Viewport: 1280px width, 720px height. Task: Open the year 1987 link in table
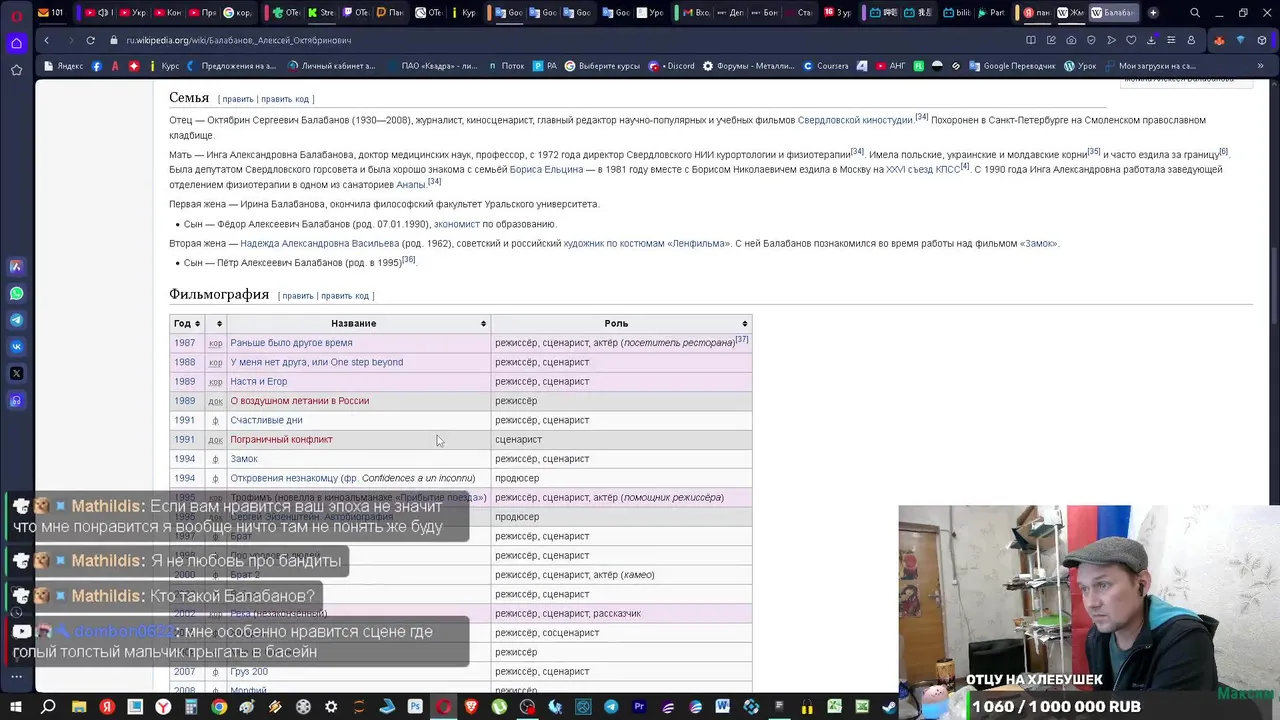(184, 343)
